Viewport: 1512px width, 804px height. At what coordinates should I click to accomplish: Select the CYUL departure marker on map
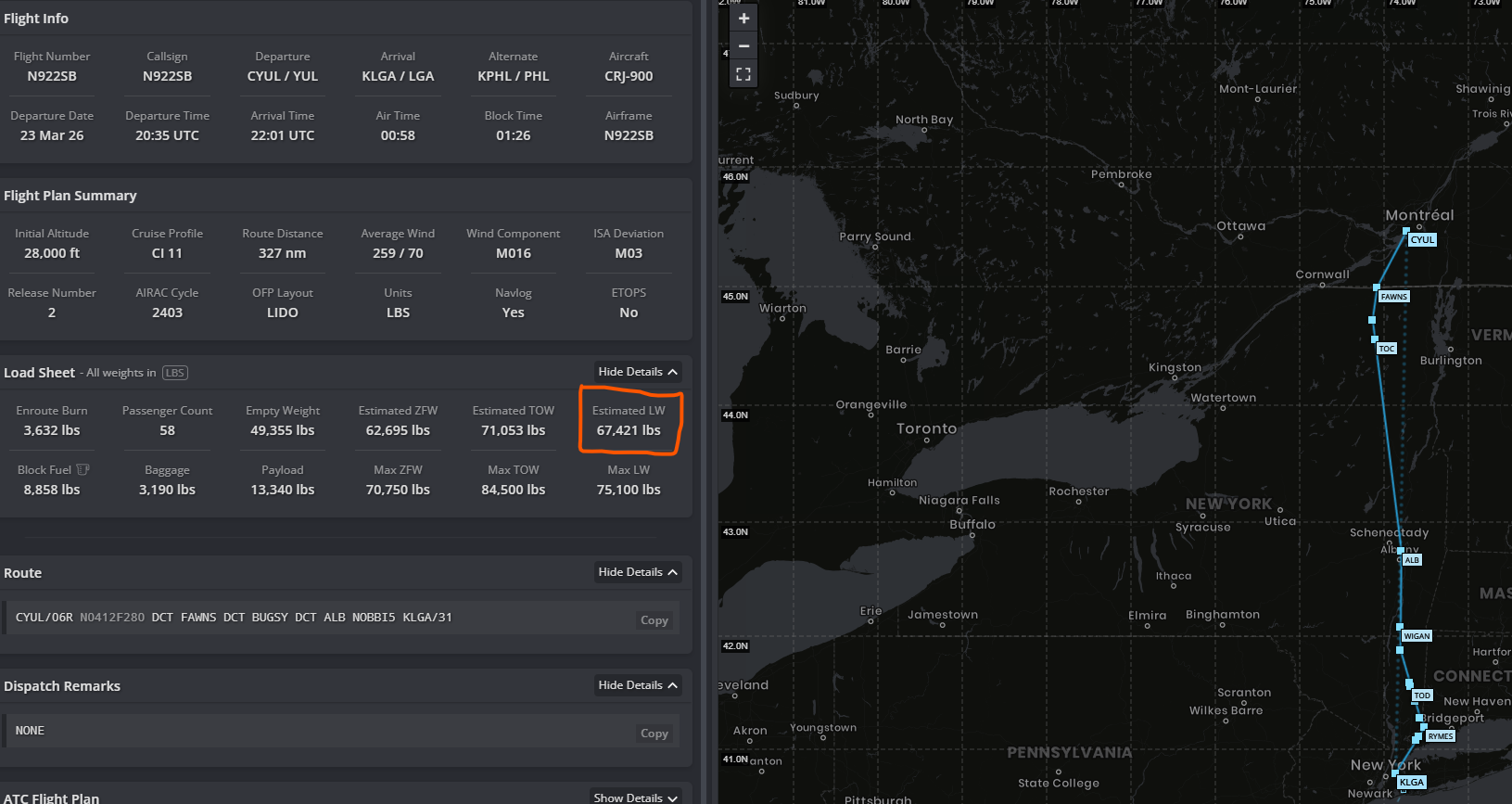(x=1422, y=239)
